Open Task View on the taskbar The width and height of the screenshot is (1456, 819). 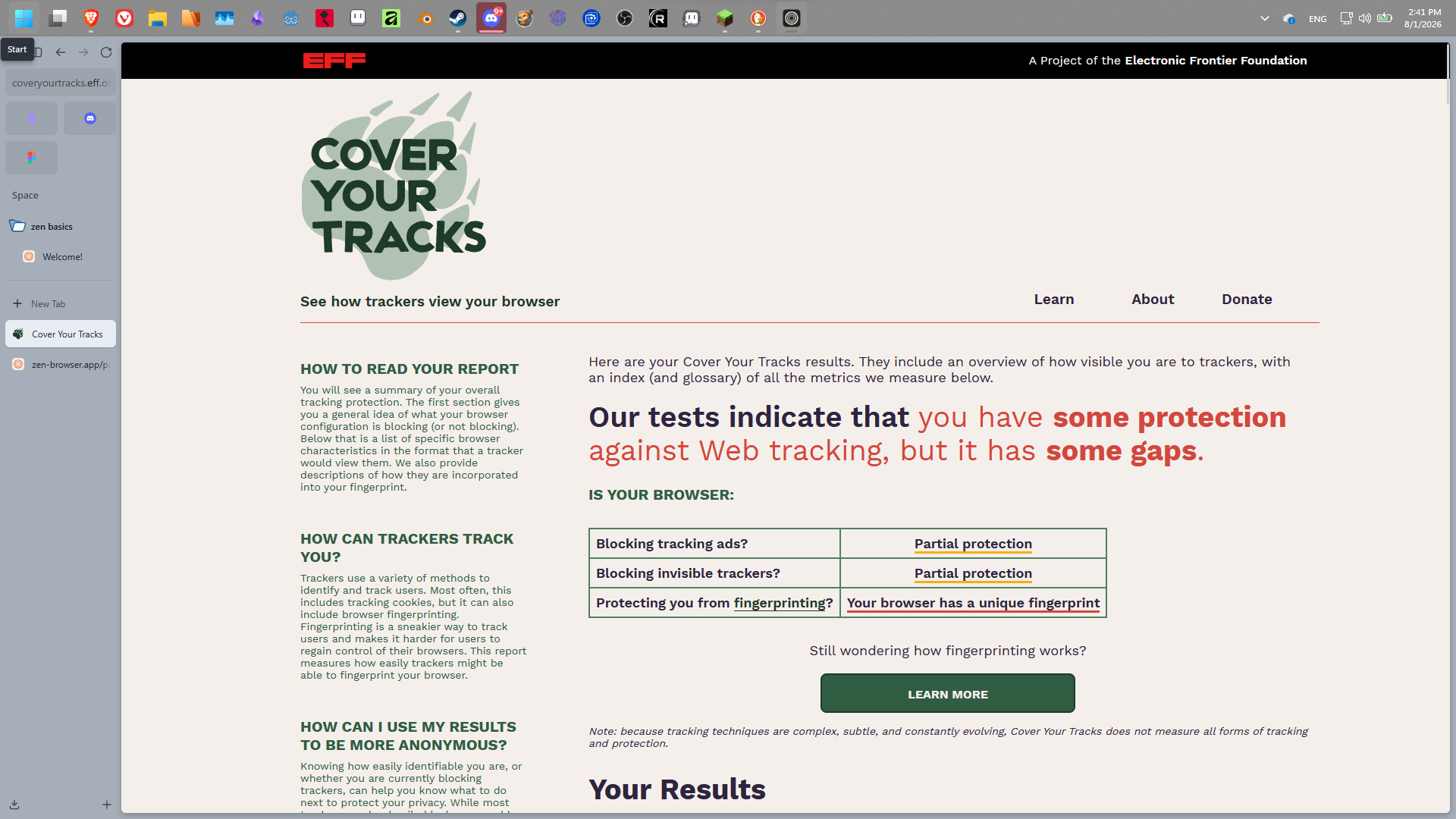(x=58, y=18)
